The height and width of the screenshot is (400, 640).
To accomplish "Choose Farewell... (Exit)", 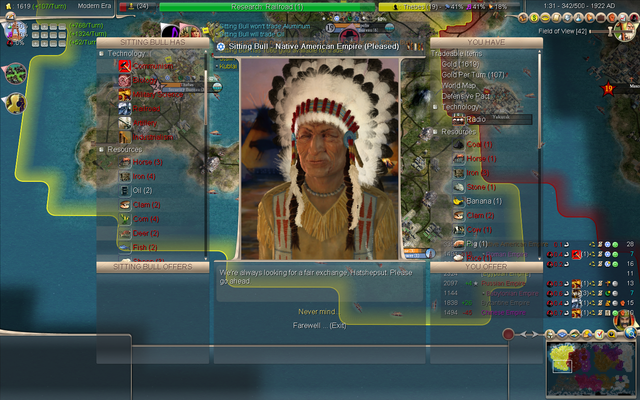I will point(319,325).
